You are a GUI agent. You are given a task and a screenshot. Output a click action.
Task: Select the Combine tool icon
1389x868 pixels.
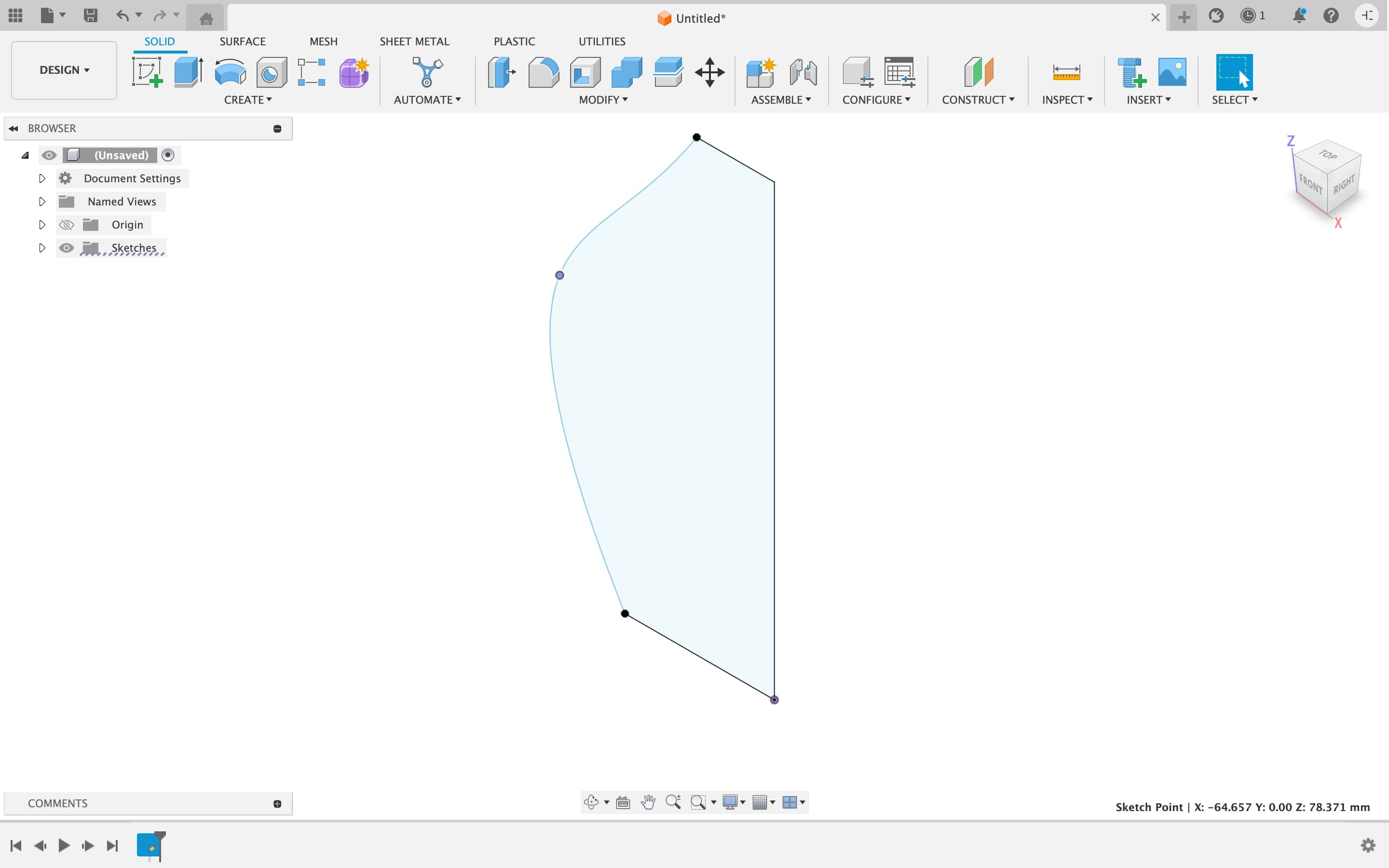click(x=627, y=72)
